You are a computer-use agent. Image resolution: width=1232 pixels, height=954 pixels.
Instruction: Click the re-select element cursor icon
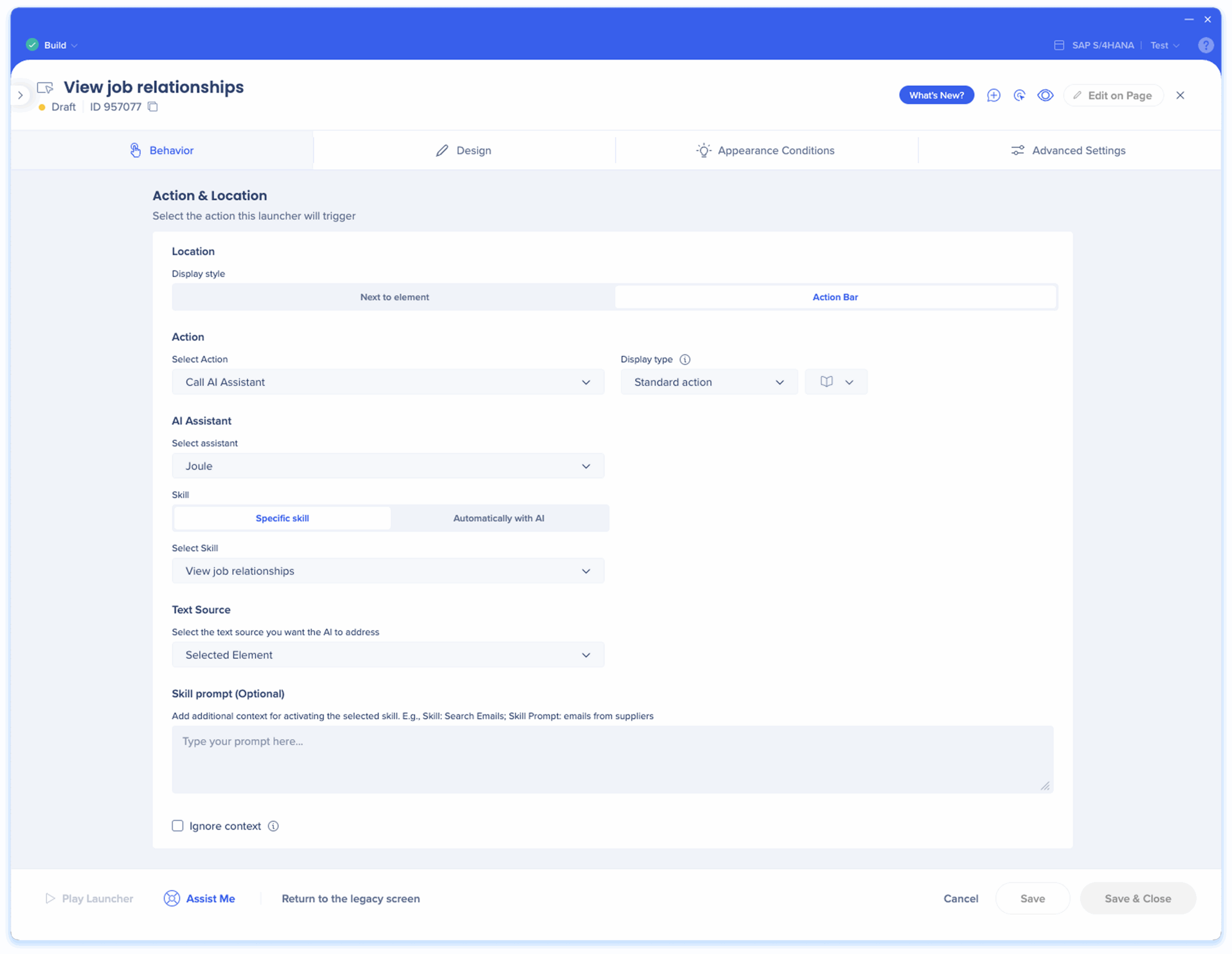(x=1019, y=95)
